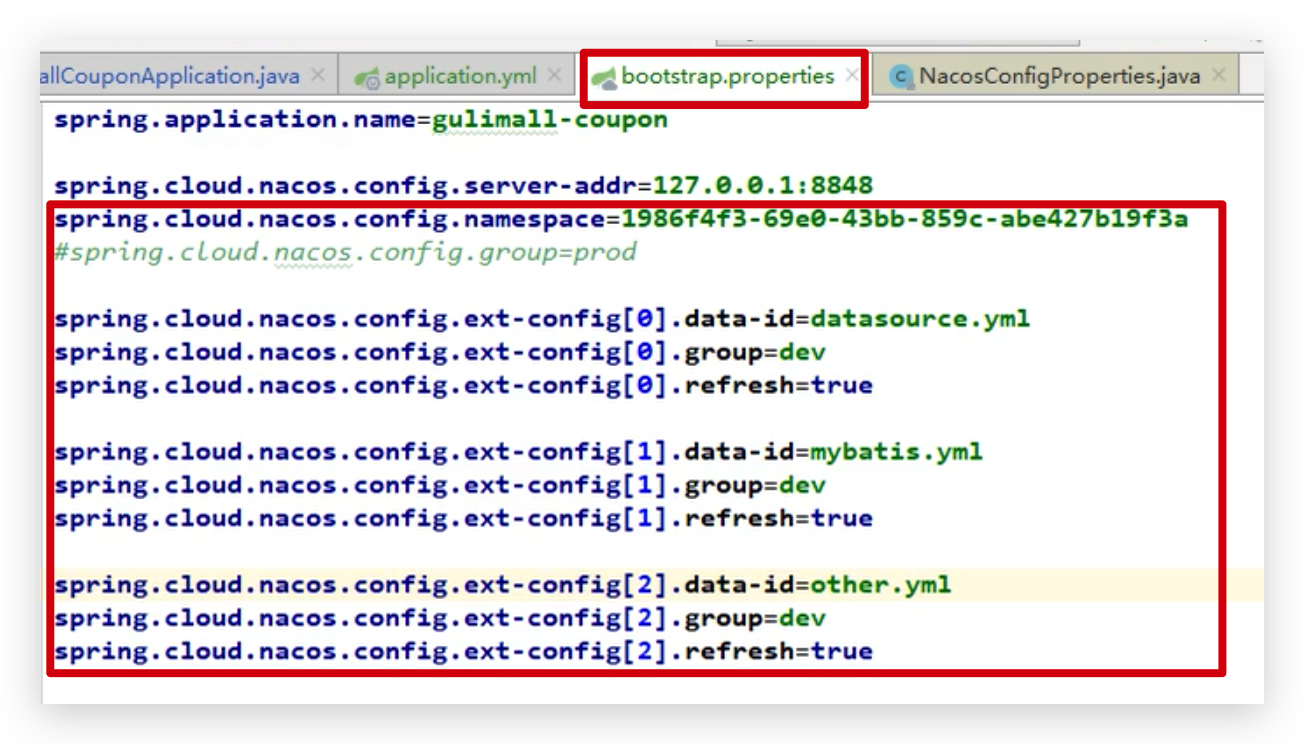Click the spring.application.name key
Image resolution: width=1304 pixels, height=744 pixels.
coord(237,120)
